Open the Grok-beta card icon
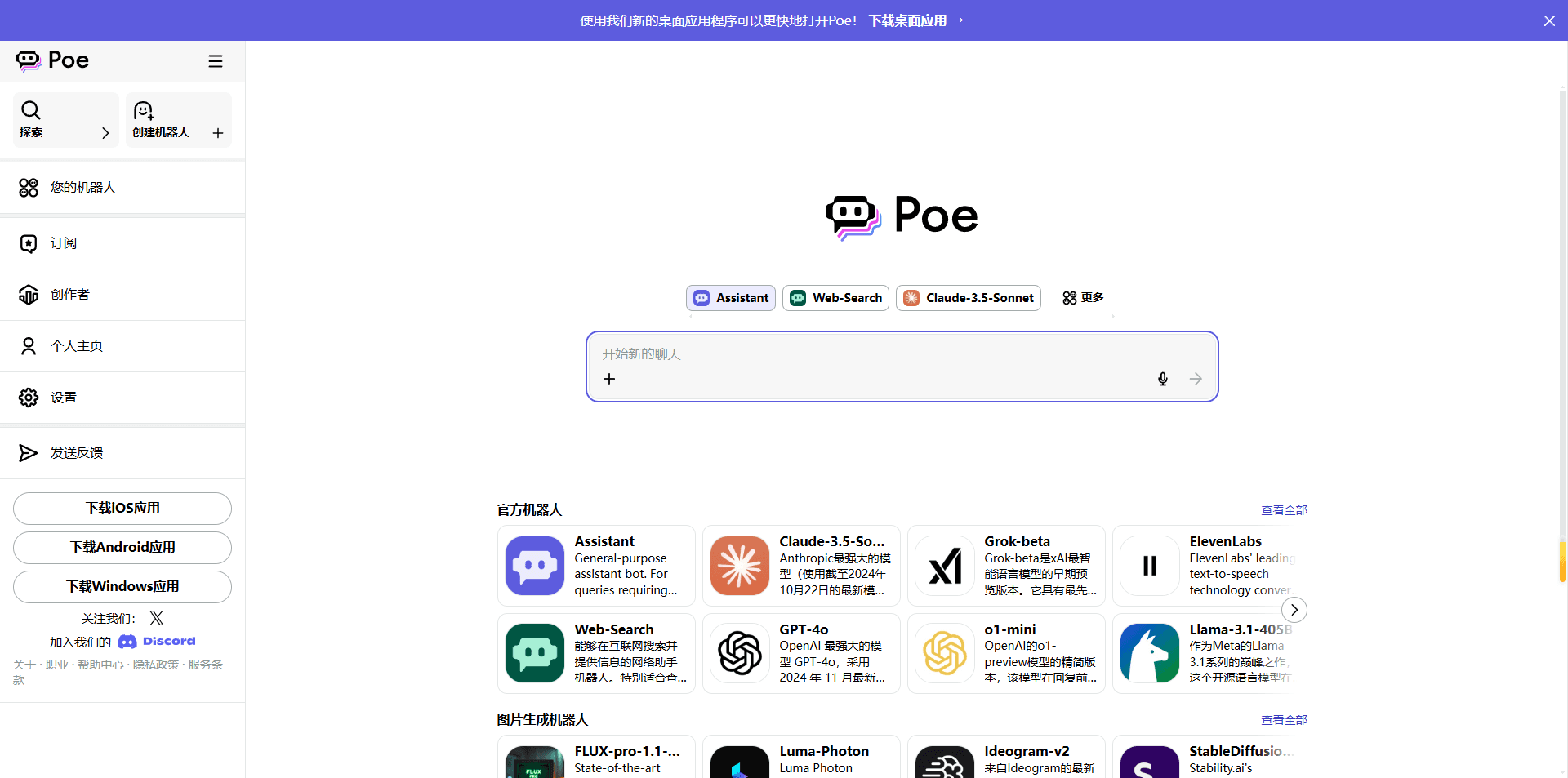This screenshot has width=1568, height=778. click(945, 566)
